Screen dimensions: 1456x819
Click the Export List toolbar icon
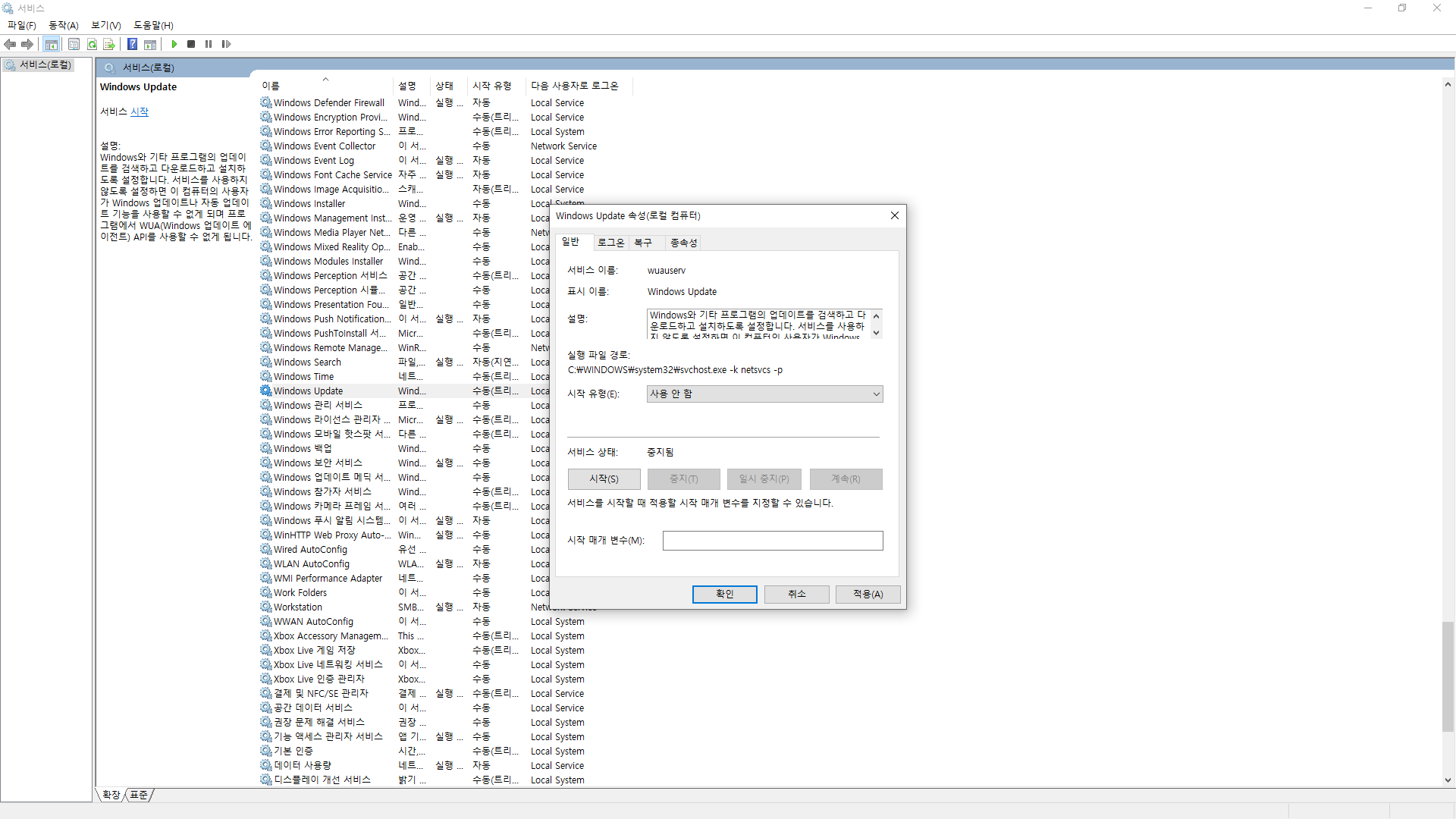click(x=109, y=44)
